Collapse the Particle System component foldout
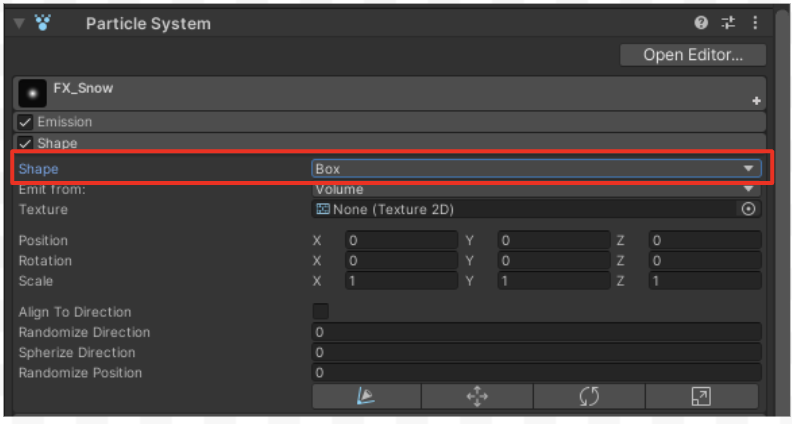The height and width of the screenshot is (424, 792). [19, 23]
